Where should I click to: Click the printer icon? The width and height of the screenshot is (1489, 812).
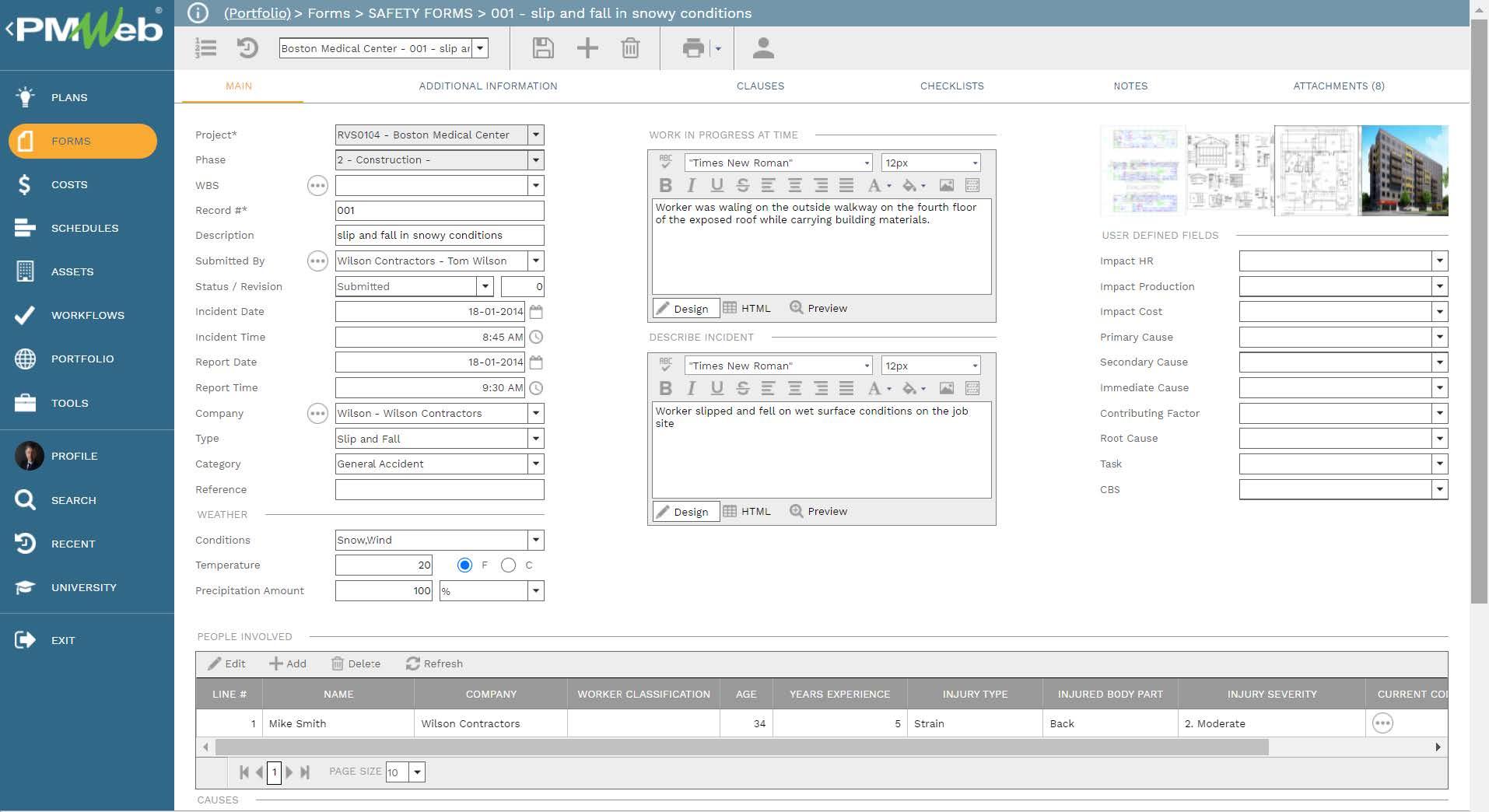click(693, 48)
